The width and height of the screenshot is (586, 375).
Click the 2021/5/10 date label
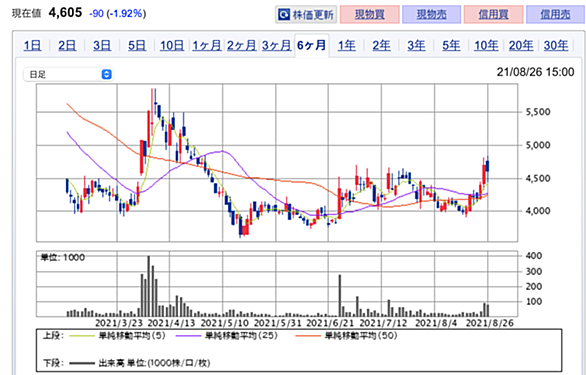click(x=225, y=323)
